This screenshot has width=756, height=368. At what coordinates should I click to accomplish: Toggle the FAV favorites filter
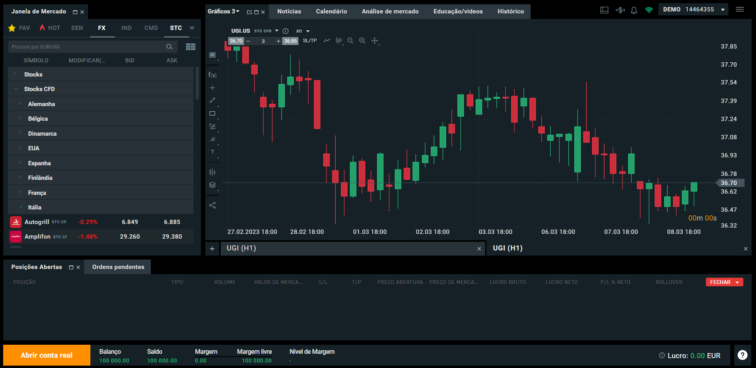[x=19, y=28]
